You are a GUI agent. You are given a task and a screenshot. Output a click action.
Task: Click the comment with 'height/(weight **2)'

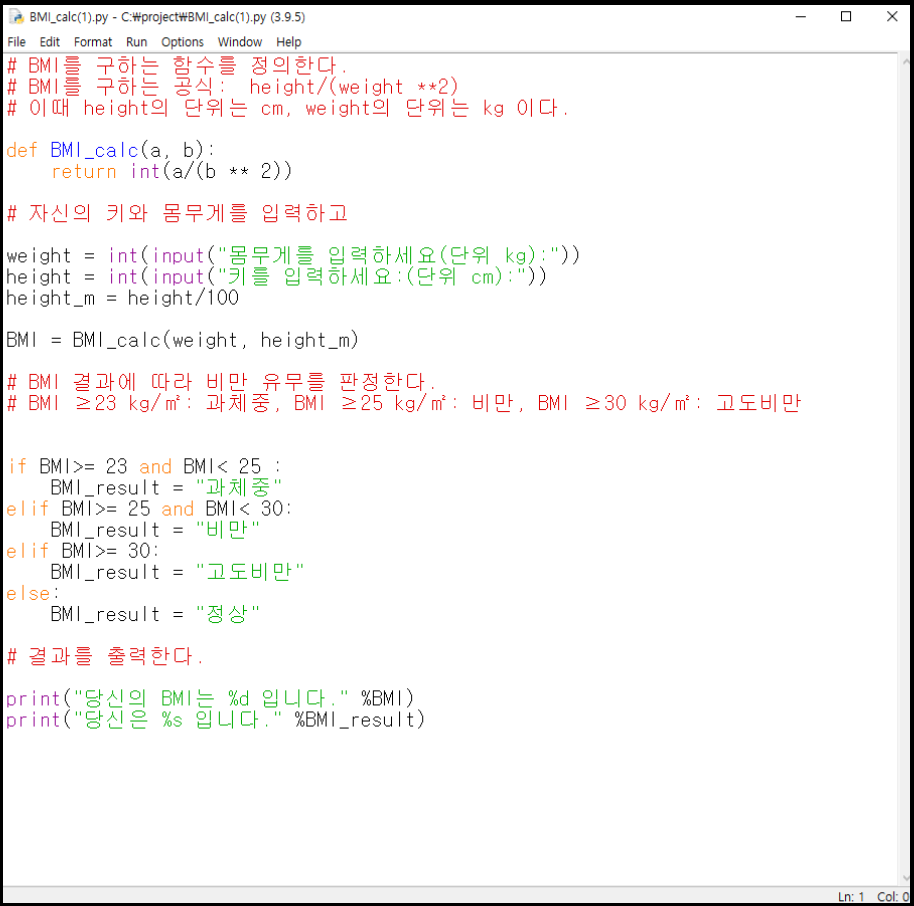[x=233, y=87]
